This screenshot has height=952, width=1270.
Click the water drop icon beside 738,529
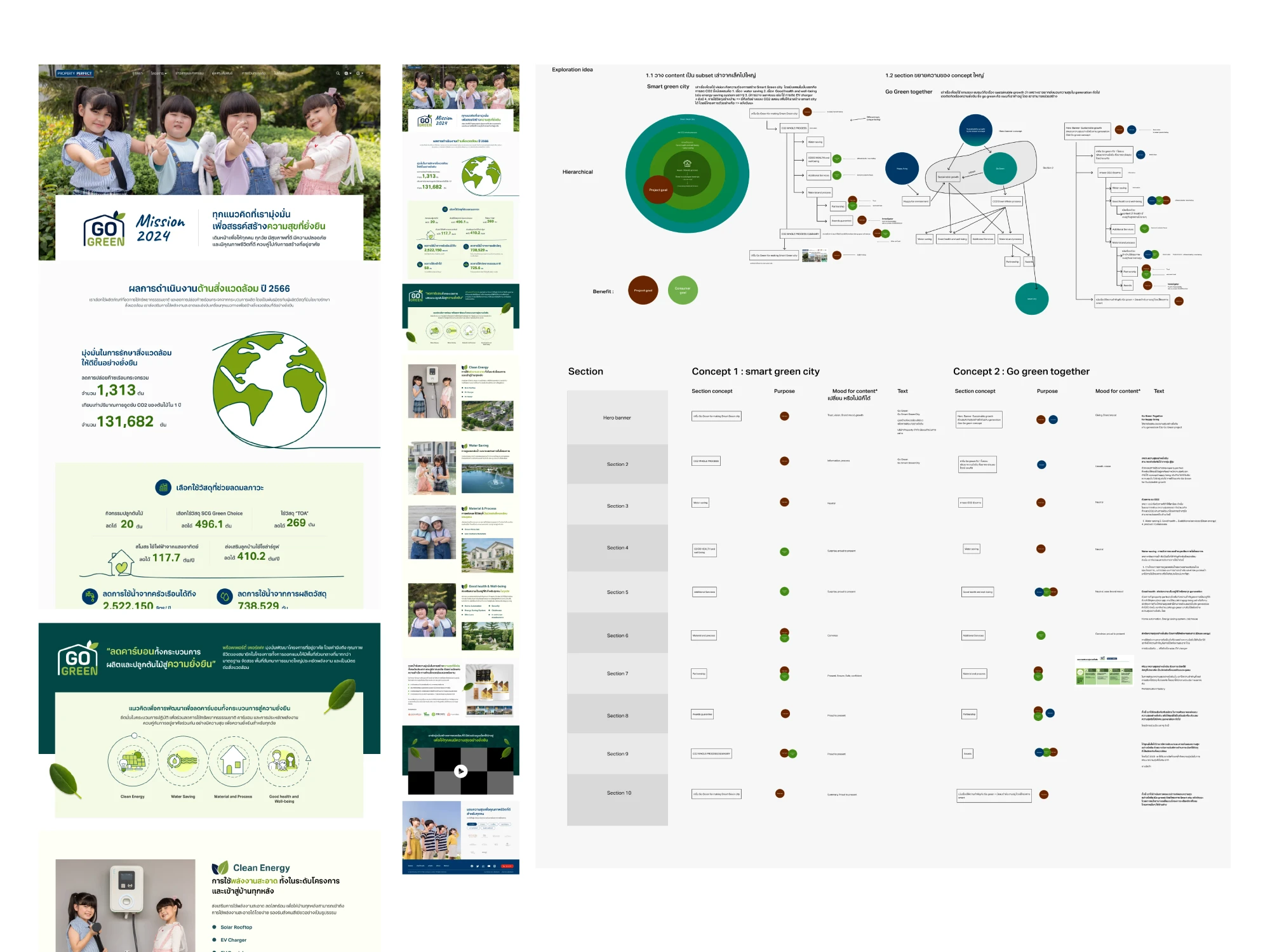click(x=224, y=596)
